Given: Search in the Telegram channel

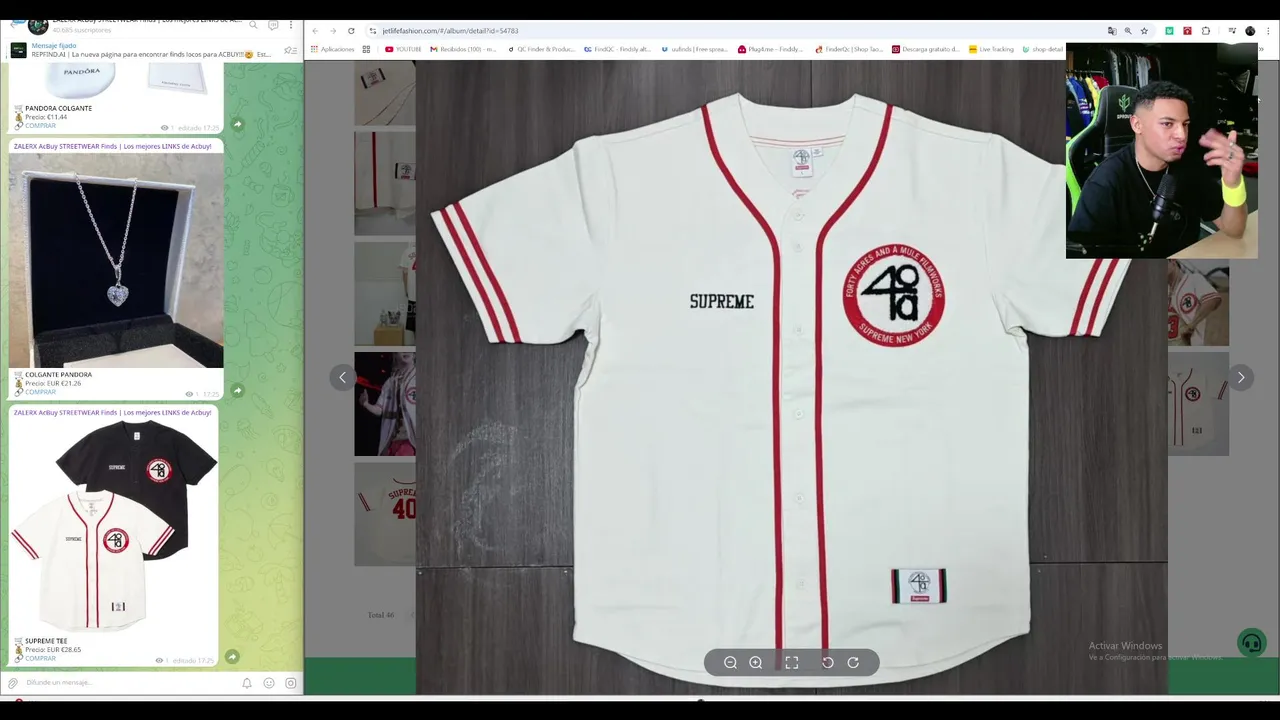Looking at the screenshot, I should [253, 25].
